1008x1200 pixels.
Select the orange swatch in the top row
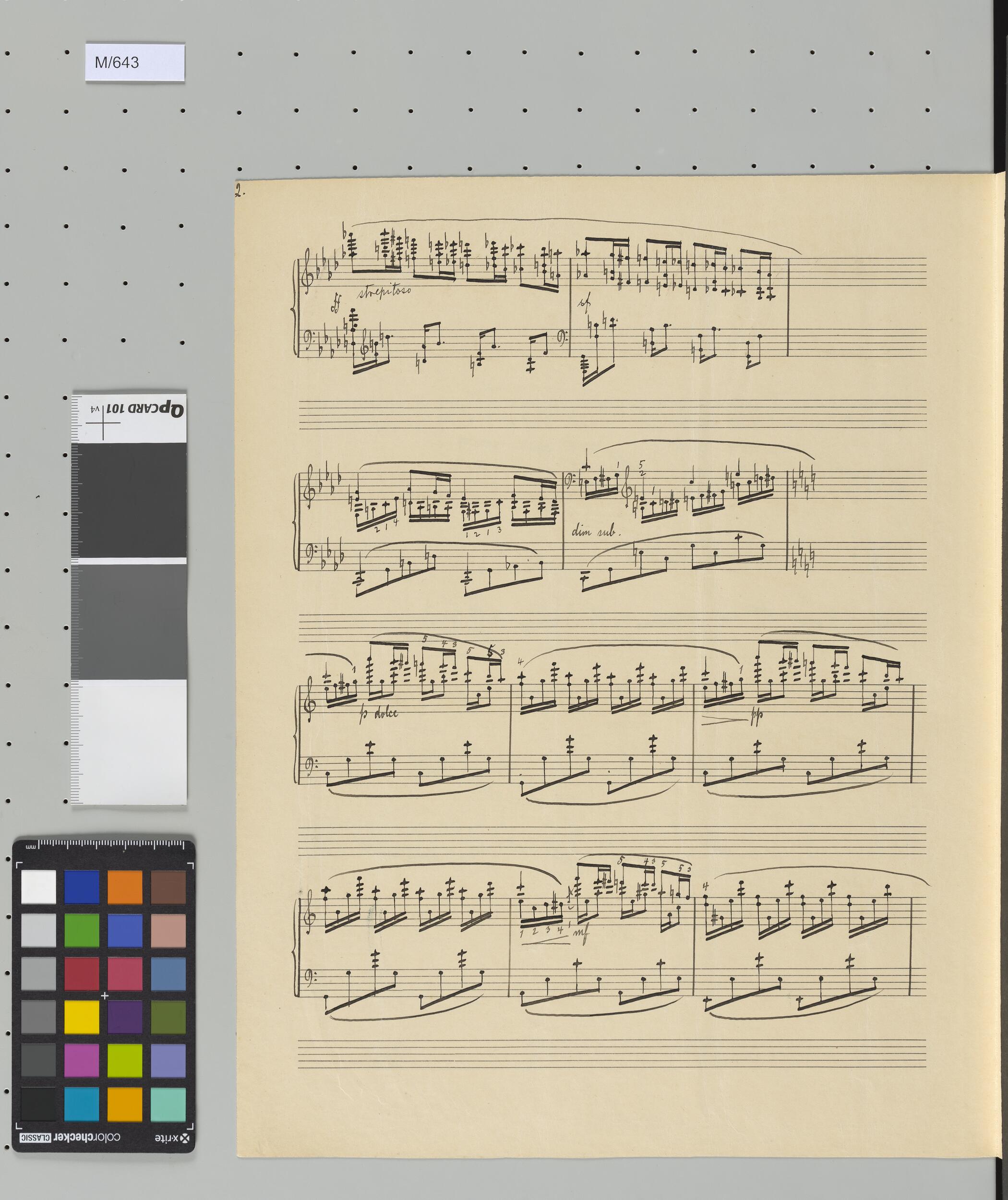coord(125,887)
